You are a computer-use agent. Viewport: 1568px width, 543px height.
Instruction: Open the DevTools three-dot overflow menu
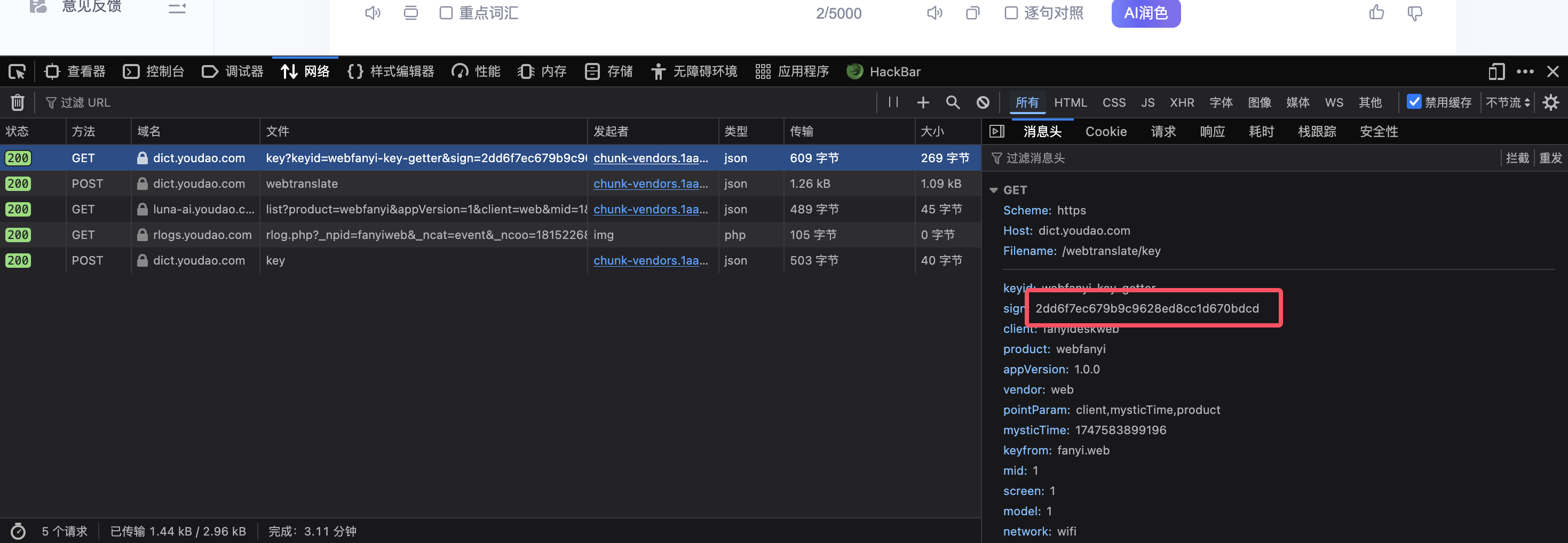1525,72
